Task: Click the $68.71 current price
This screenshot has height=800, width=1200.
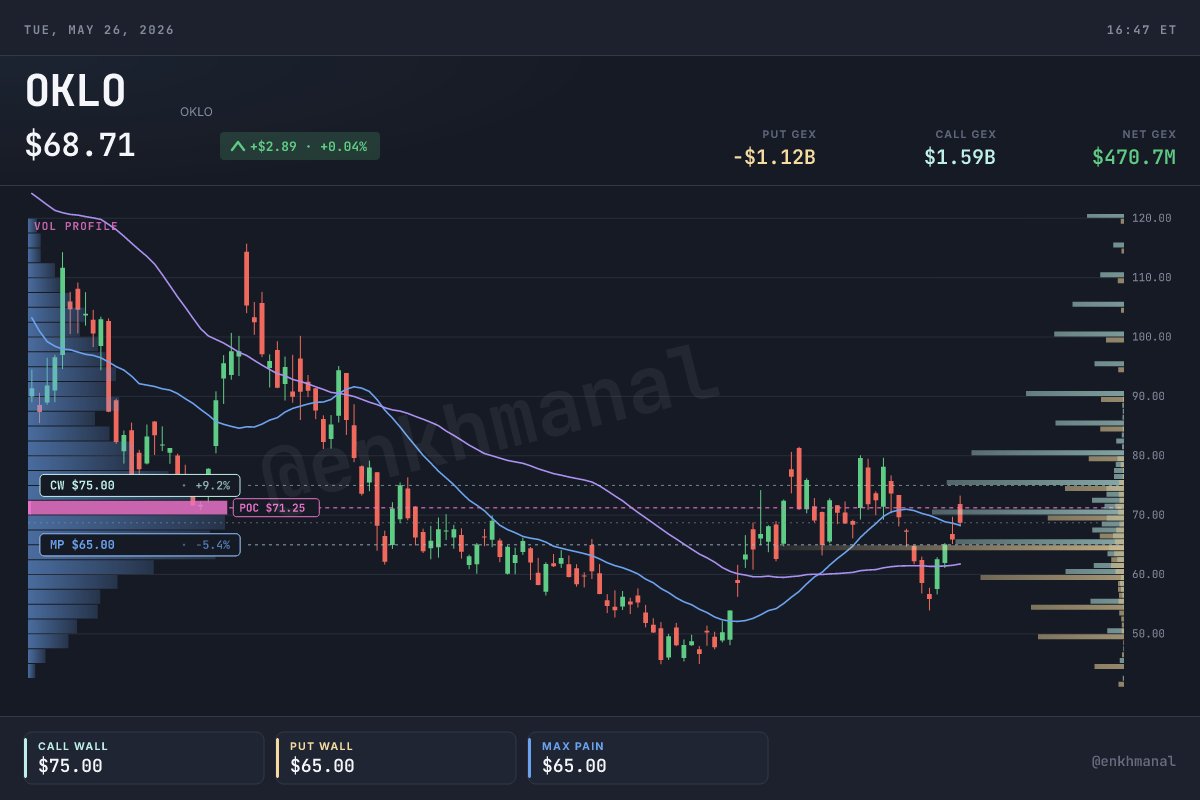Action: point(80,145)
